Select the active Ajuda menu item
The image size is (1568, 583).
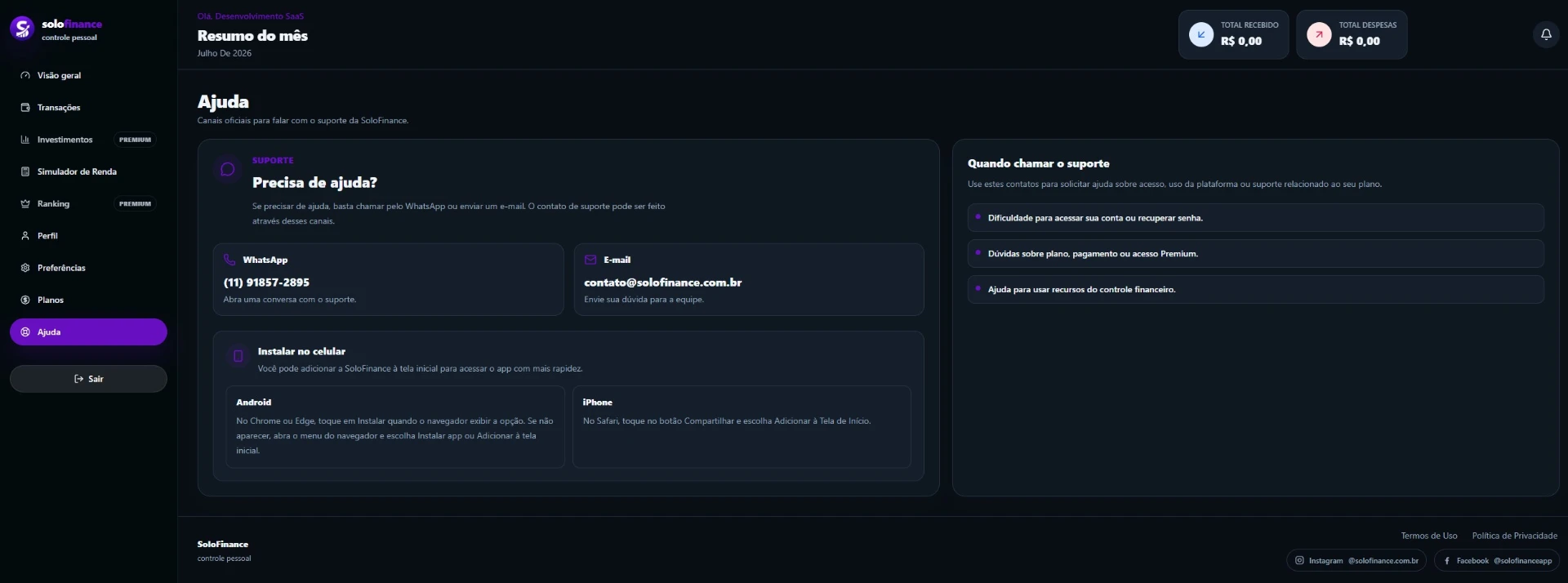pos(88,332)
